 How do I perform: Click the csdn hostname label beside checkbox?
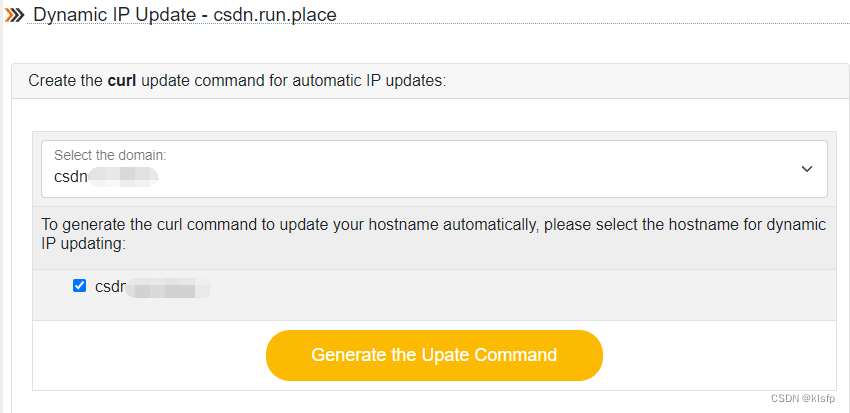[x=152, y=286]
